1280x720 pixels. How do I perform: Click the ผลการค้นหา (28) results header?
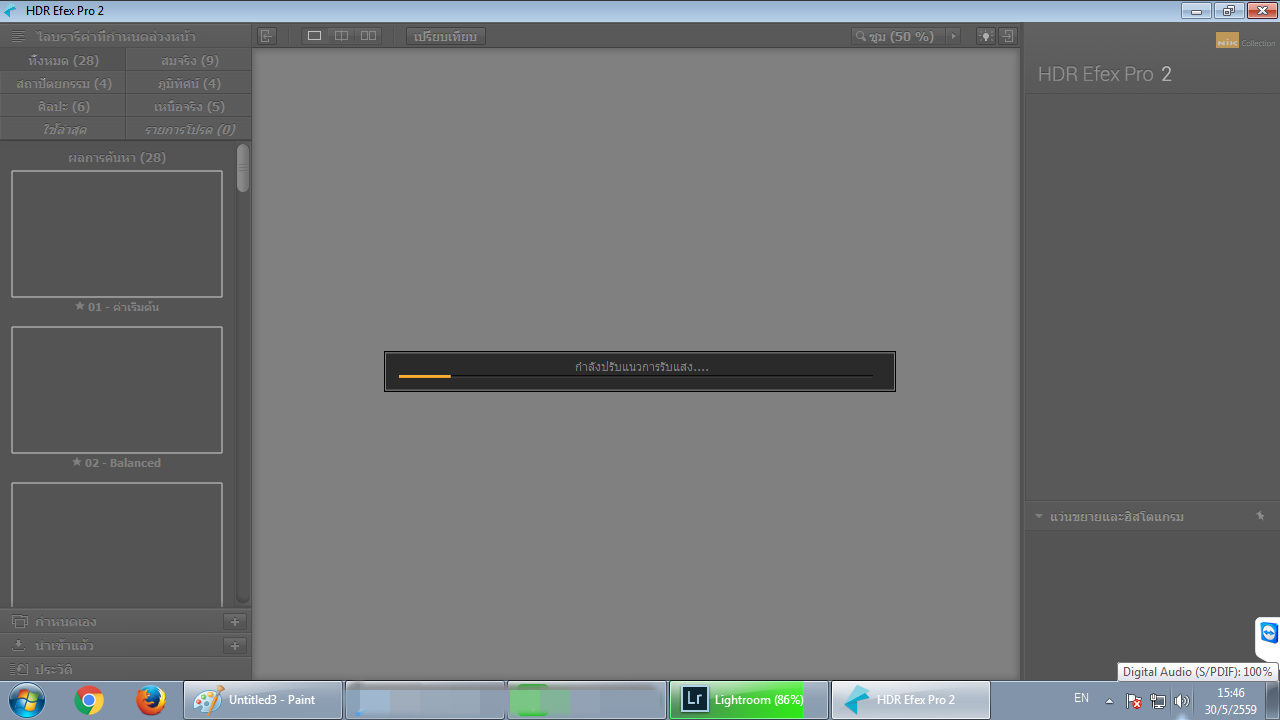[117, 157]
